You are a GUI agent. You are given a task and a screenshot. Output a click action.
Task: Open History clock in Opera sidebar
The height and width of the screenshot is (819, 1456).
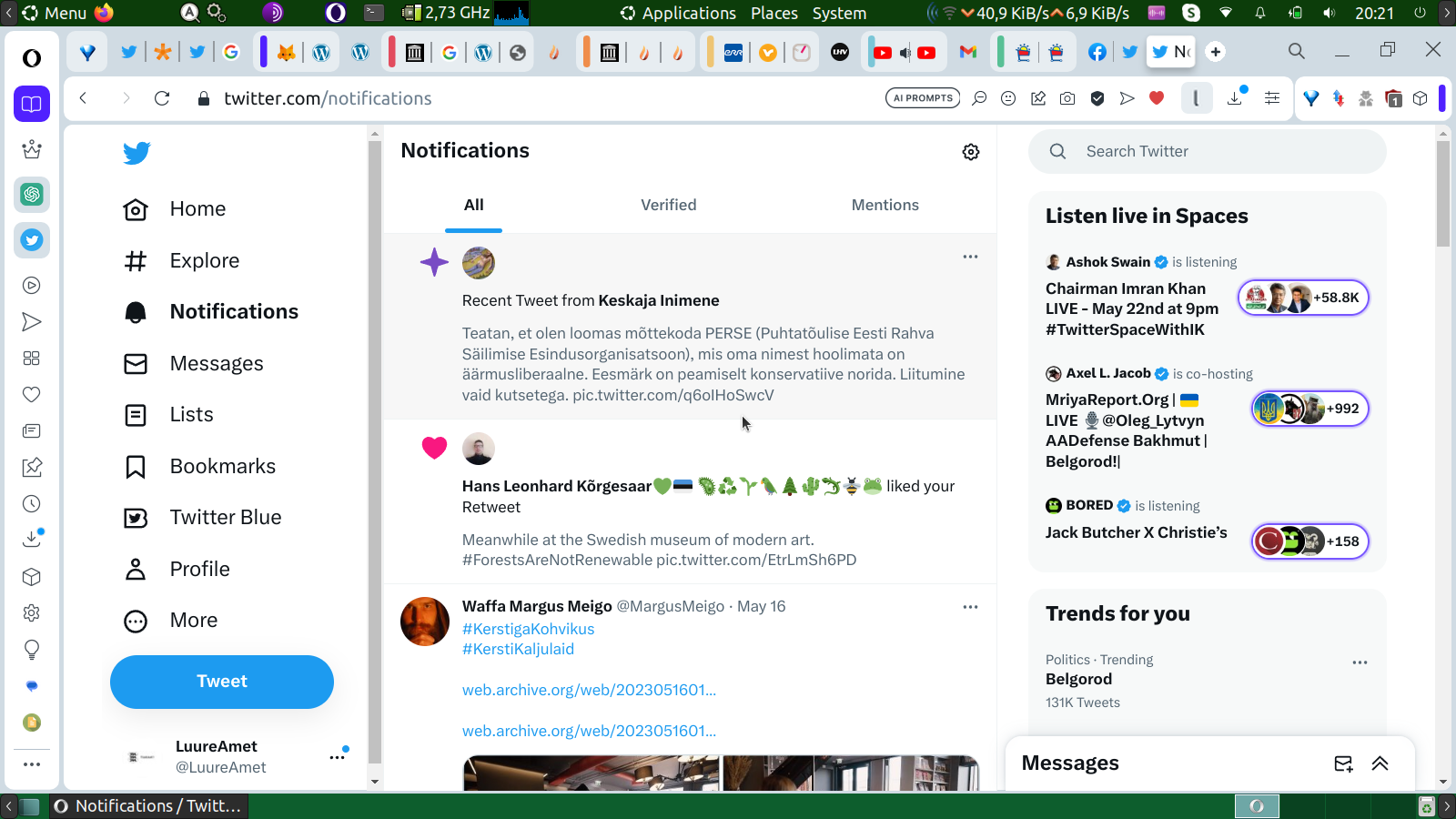pos(32,504)
